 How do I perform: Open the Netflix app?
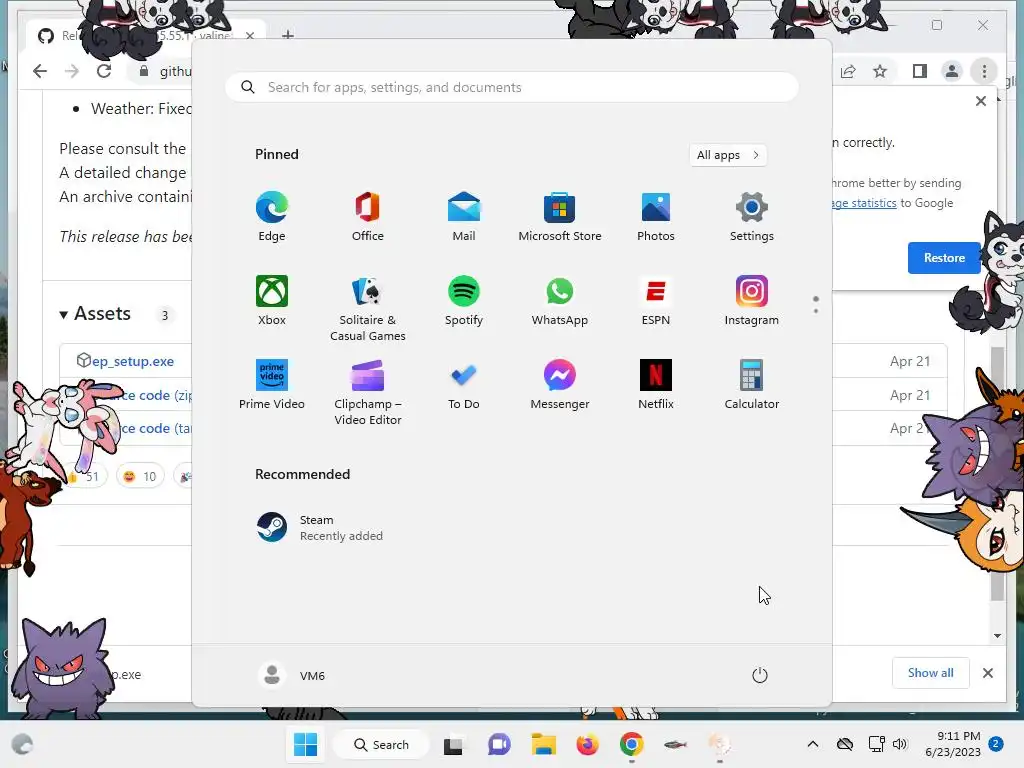[656, 385]
